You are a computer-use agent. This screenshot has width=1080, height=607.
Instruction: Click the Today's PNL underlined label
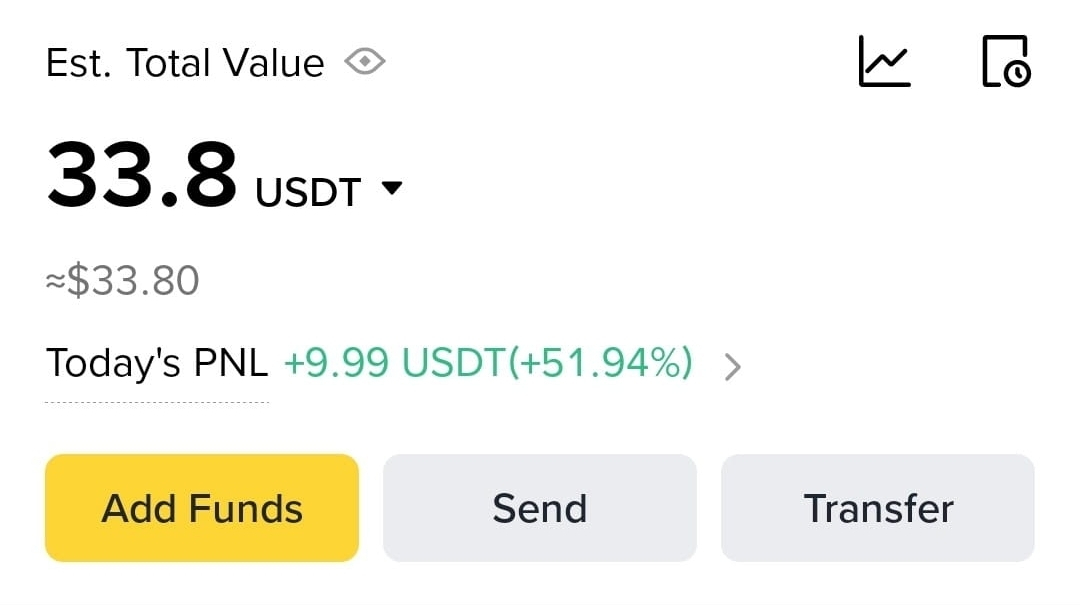click(156, 363)
